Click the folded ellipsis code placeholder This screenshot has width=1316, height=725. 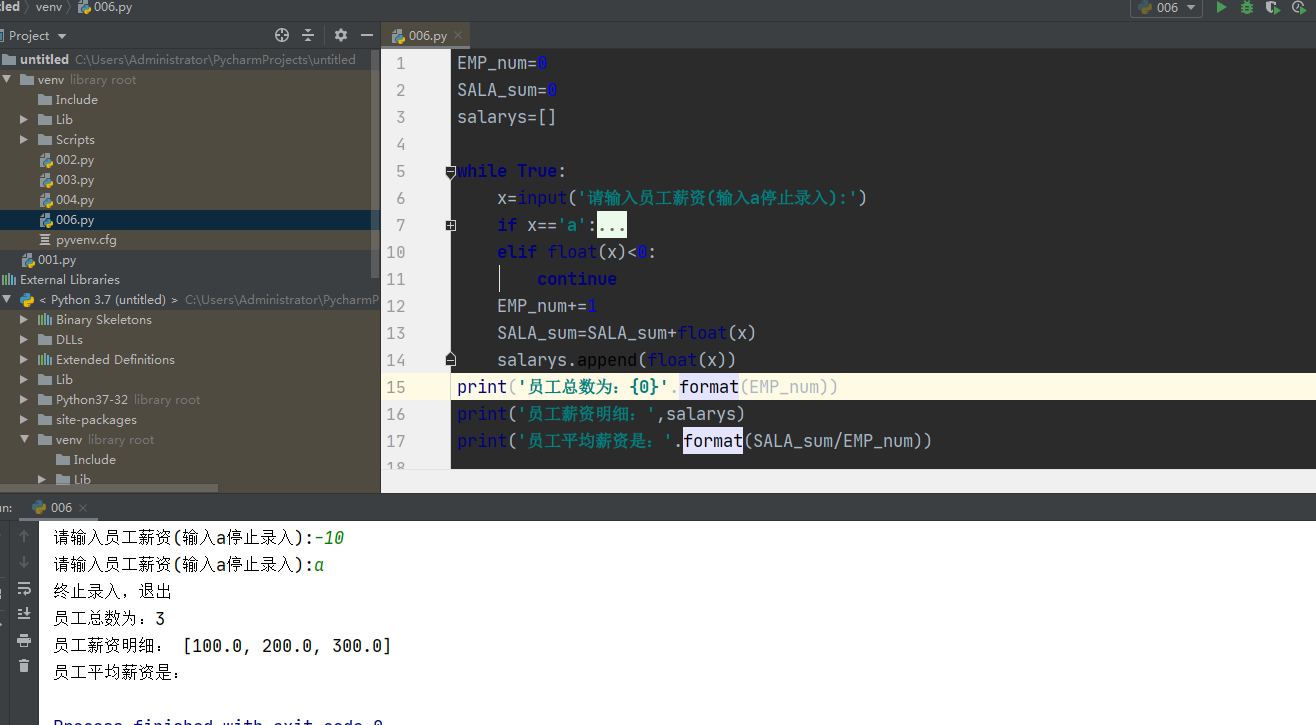coord(612,225)
